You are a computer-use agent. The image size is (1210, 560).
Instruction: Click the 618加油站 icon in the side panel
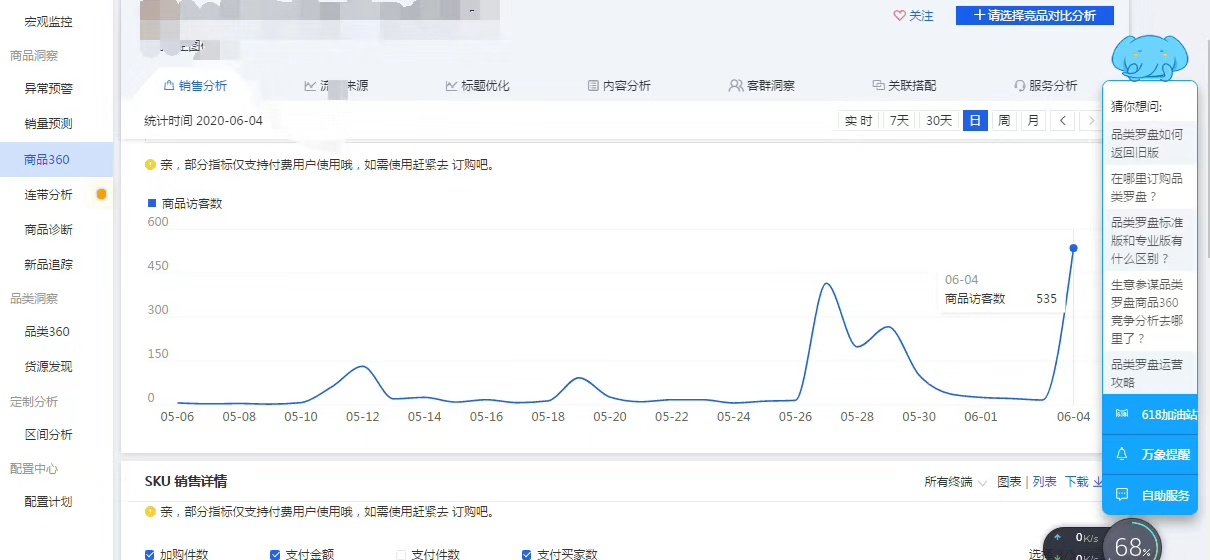click(x=1121, y=414)
